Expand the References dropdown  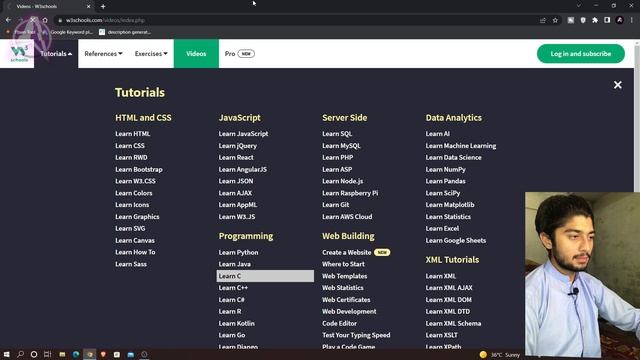(103, 53)
